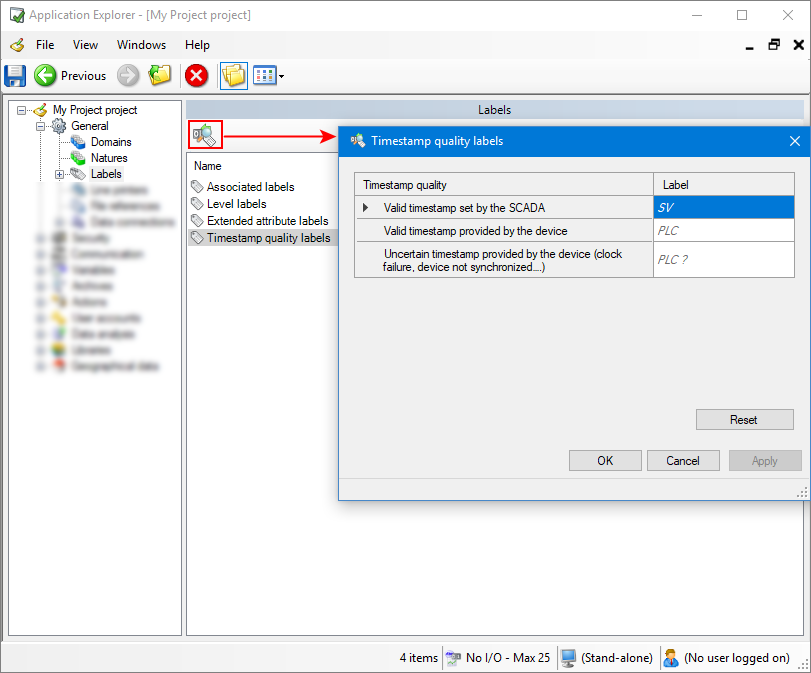Screen dimensions: 811x673
Task: Select Natures in the project tree
Action: coord(108,158)
